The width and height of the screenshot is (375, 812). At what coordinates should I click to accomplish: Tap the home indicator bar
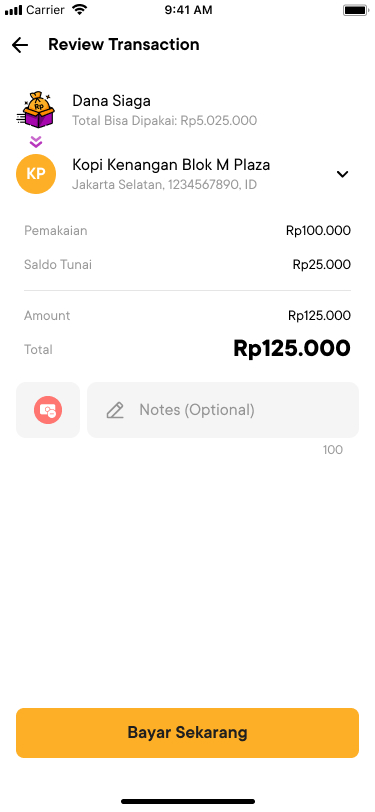pos(188,801)
